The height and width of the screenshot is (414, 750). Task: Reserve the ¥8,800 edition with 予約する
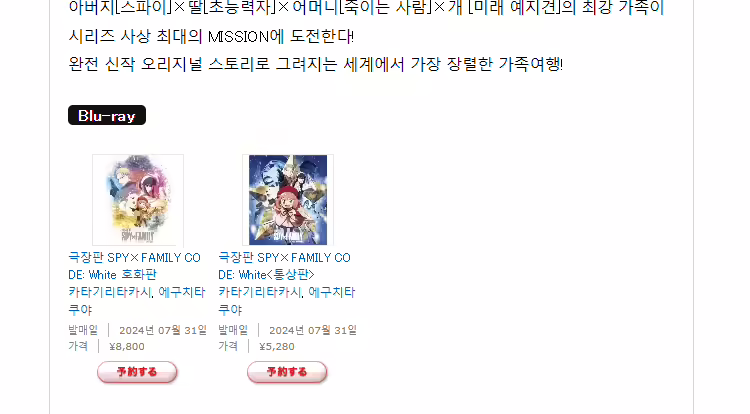click(137, 372)
